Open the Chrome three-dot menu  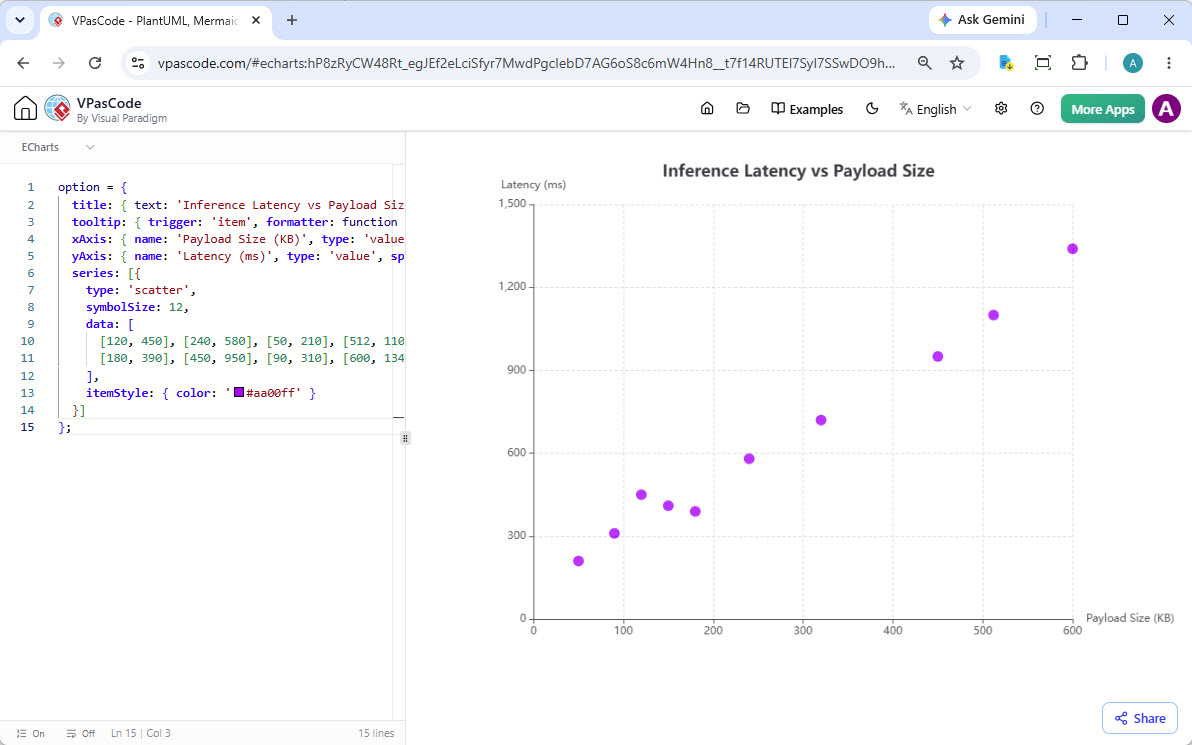point(1169,63)
